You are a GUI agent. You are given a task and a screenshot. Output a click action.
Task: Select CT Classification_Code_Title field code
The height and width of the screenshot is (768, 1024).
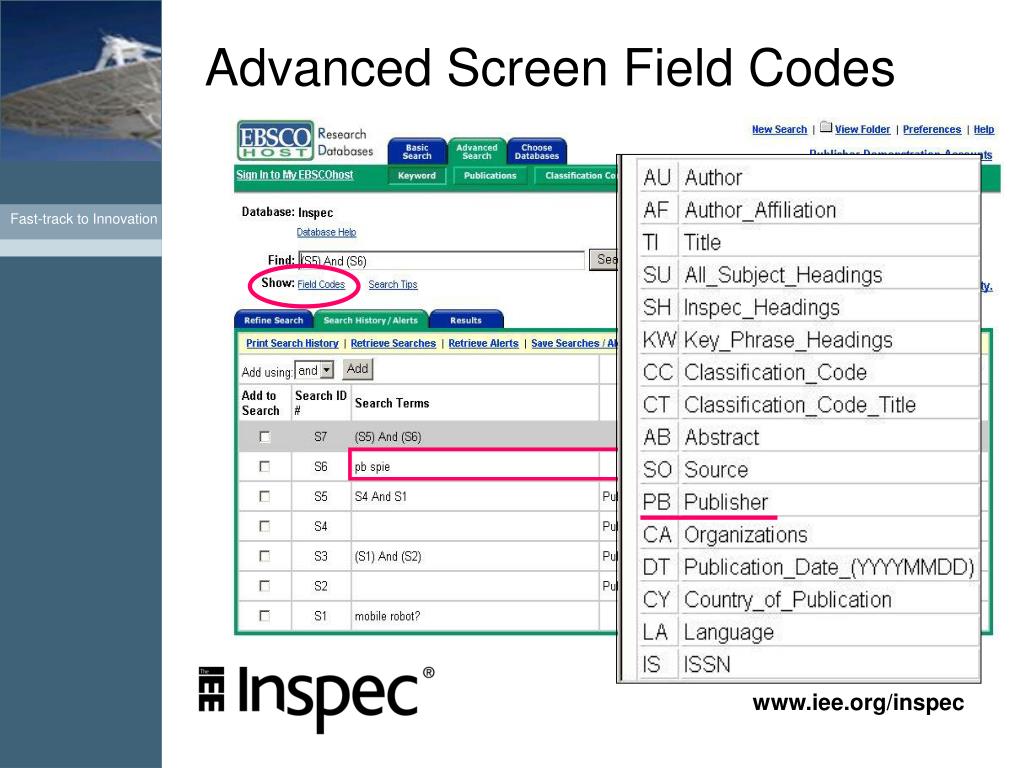coord(810,405)
